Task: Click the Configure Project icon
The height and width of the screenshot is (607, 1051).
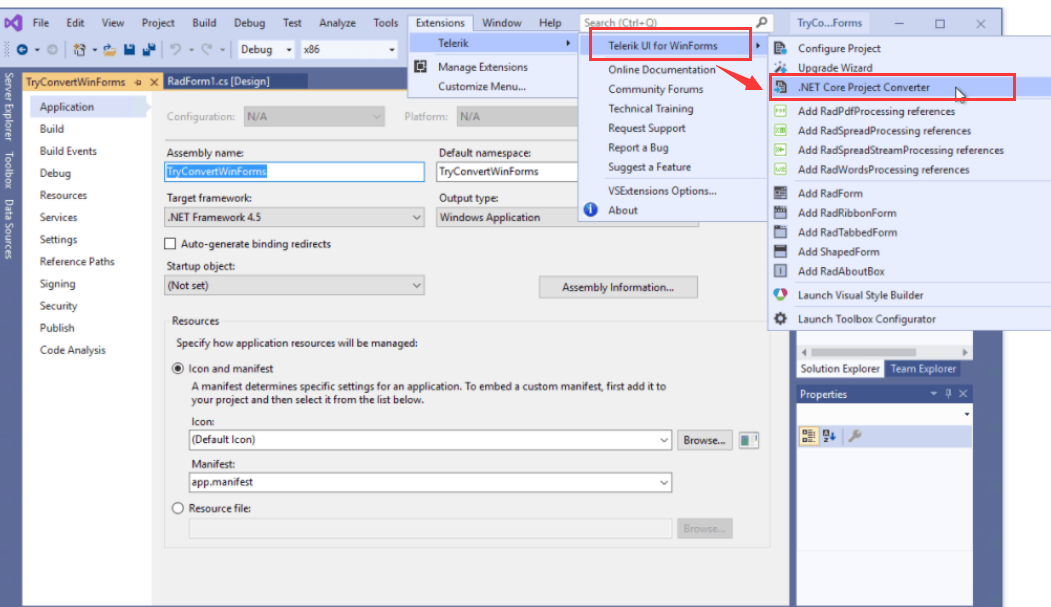Action: pos(780,48)
